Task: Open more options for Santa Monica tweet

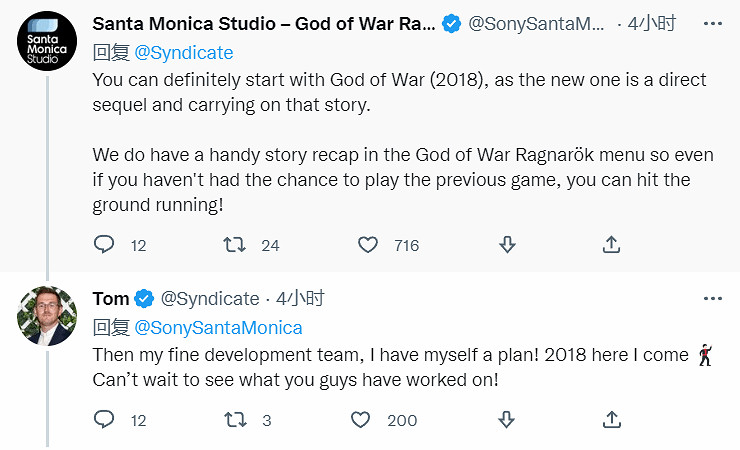Action: pyautogui.click(x=712, y=23)
